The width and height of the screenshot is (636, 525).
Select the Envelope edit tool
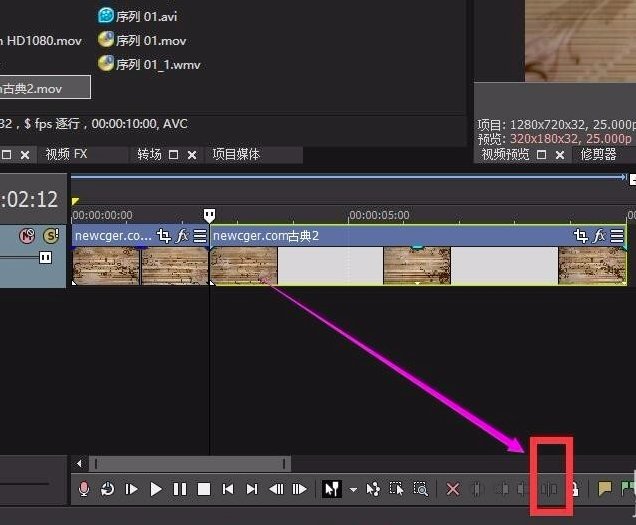[x=373, y=489]
